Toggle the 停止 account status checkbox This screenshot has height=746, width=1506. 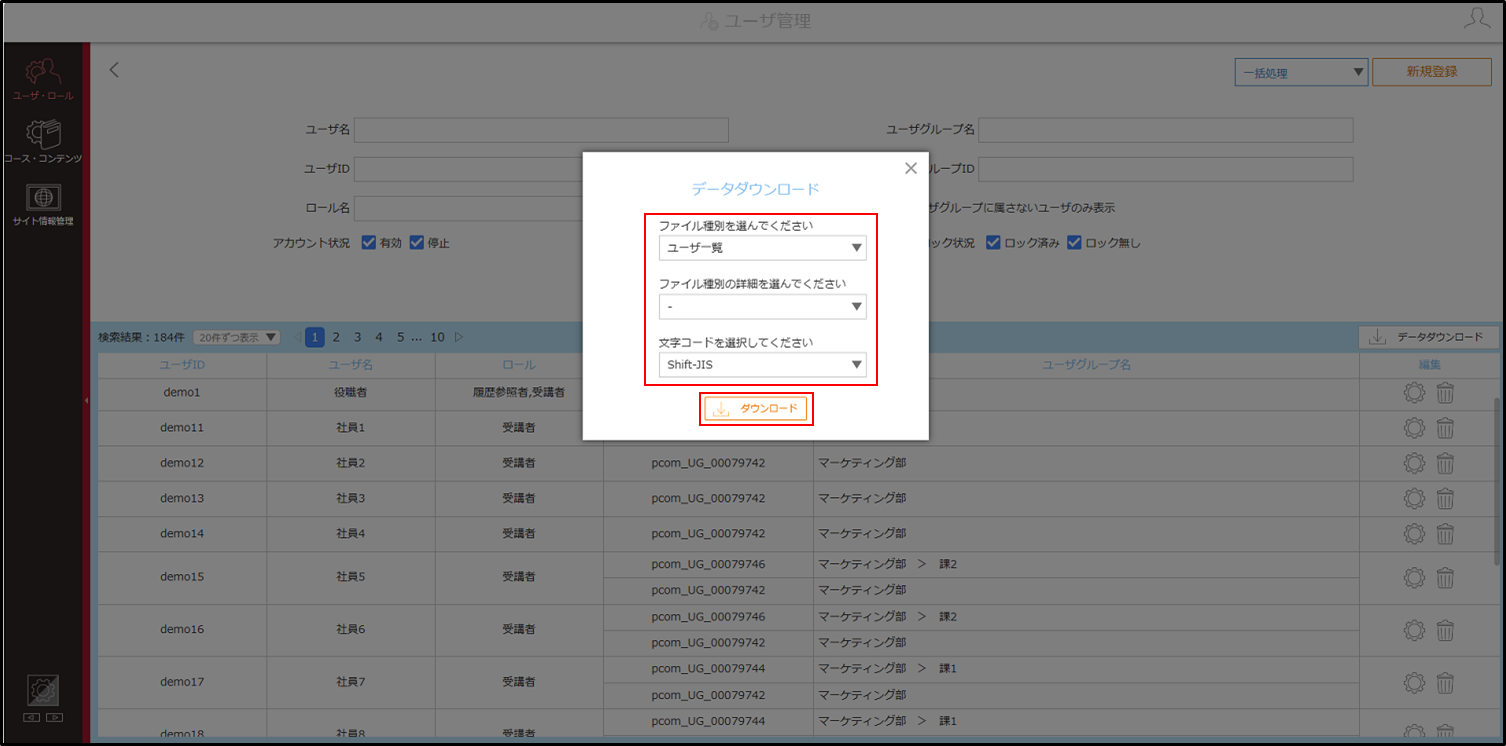(417, 242)
